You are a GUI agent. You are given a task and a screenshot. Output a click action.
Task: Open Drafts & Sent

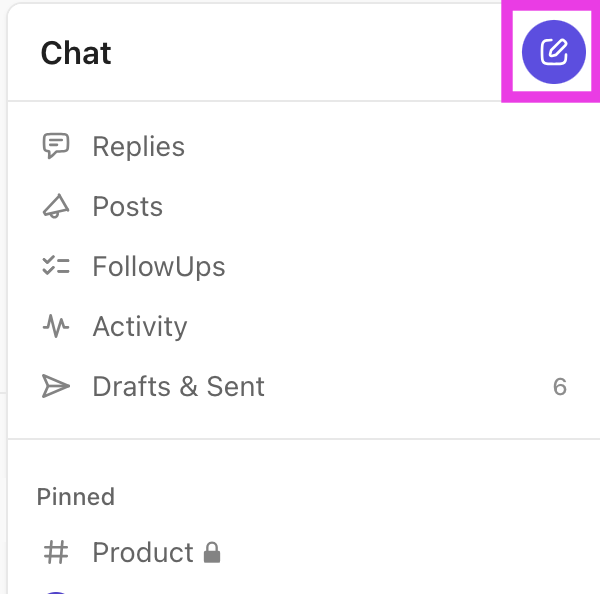click(178, 386)
